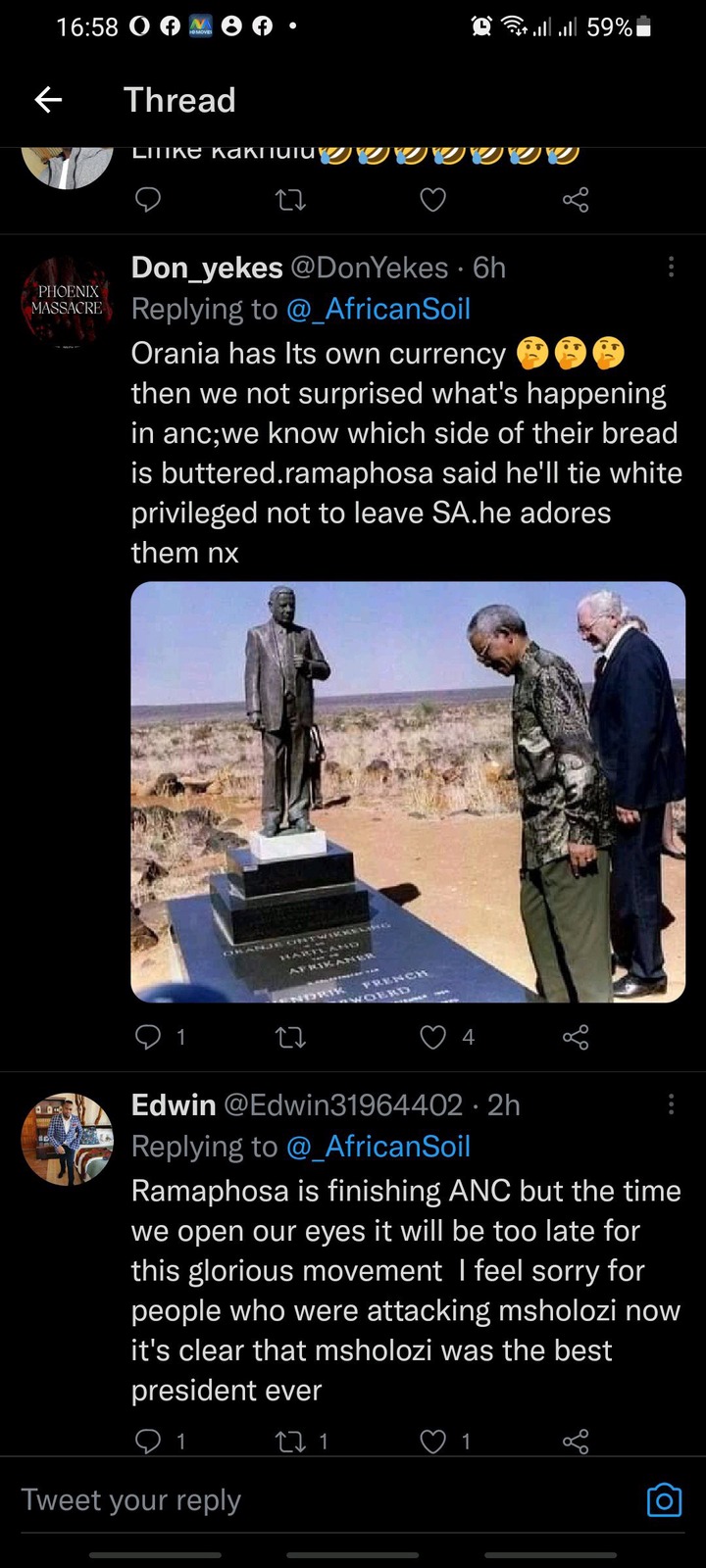Open Edwin's profile avatar

(x=67, y=1139)
